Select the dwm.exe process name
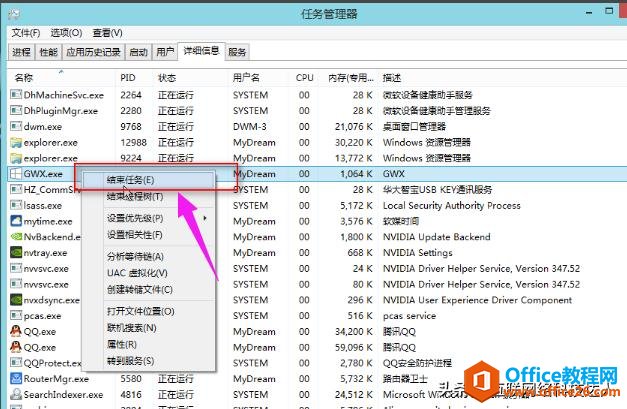 point(43,127)
